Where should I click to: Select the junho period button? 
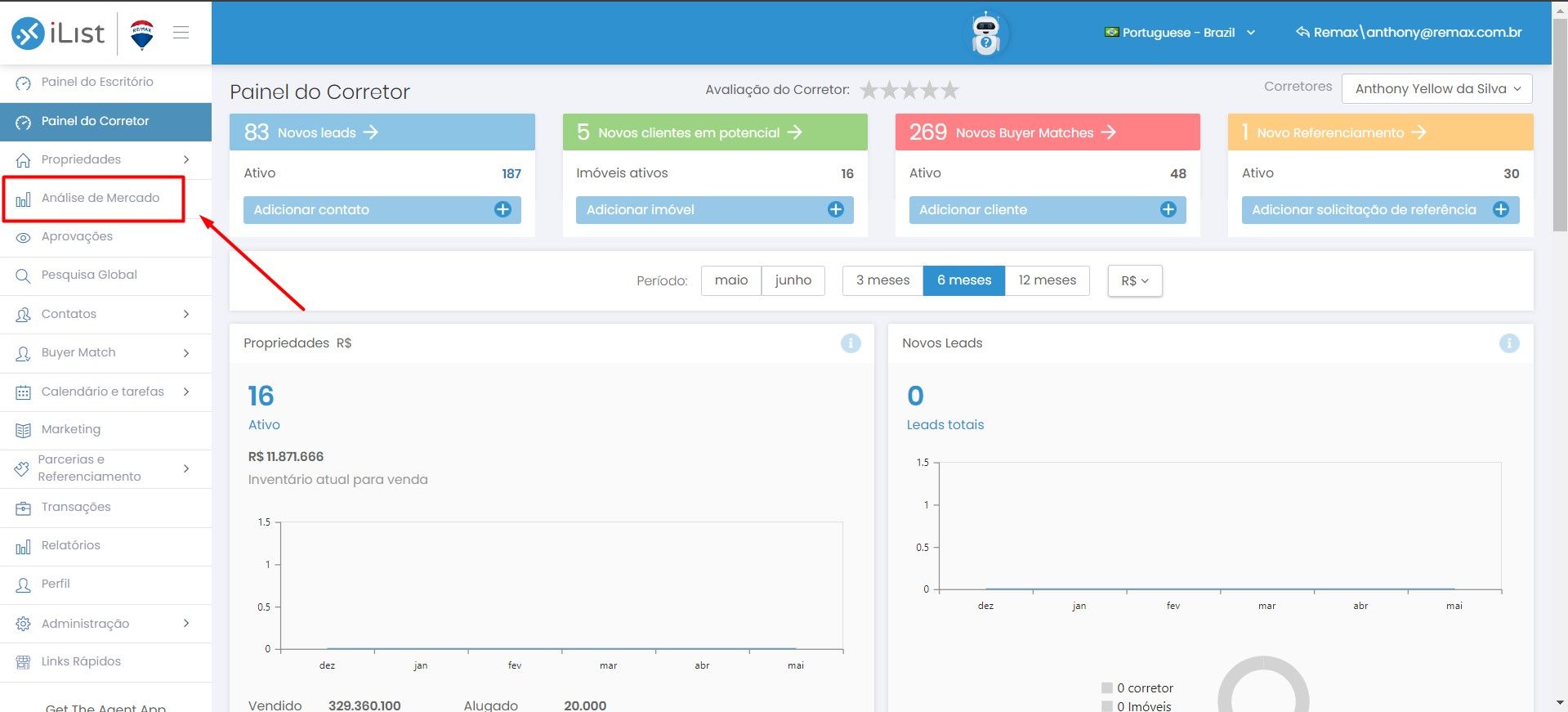[x=793, y=280]
